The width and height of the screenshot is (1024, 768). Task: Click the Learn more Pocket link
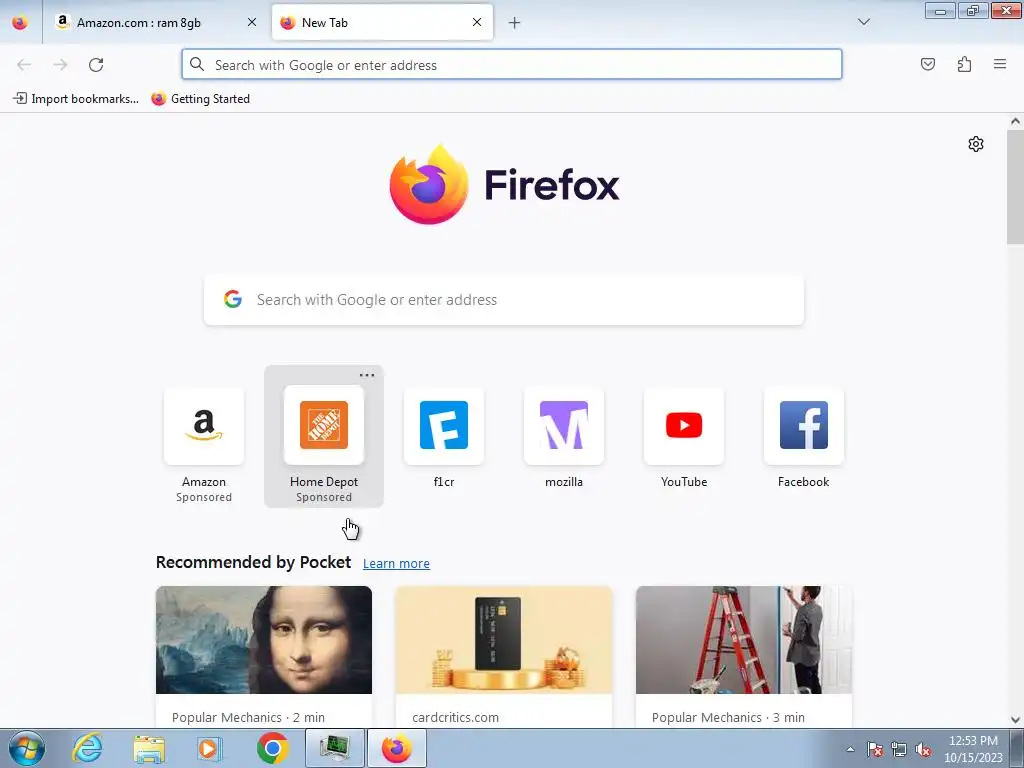pyautogui.click(x=396, y=563)
